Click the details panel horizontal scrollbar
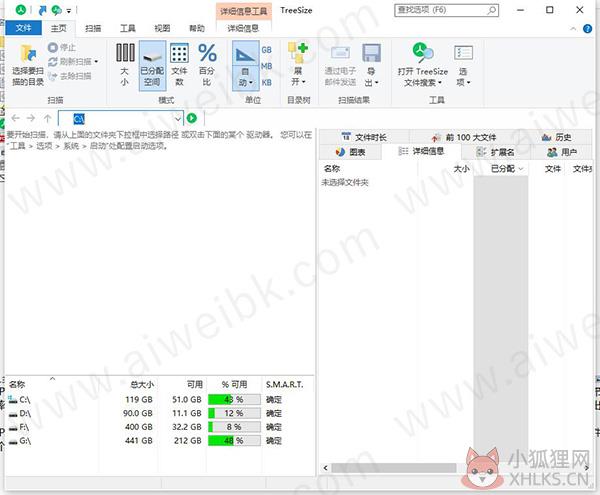The image size is (600, 495). (x=394, y=468)
